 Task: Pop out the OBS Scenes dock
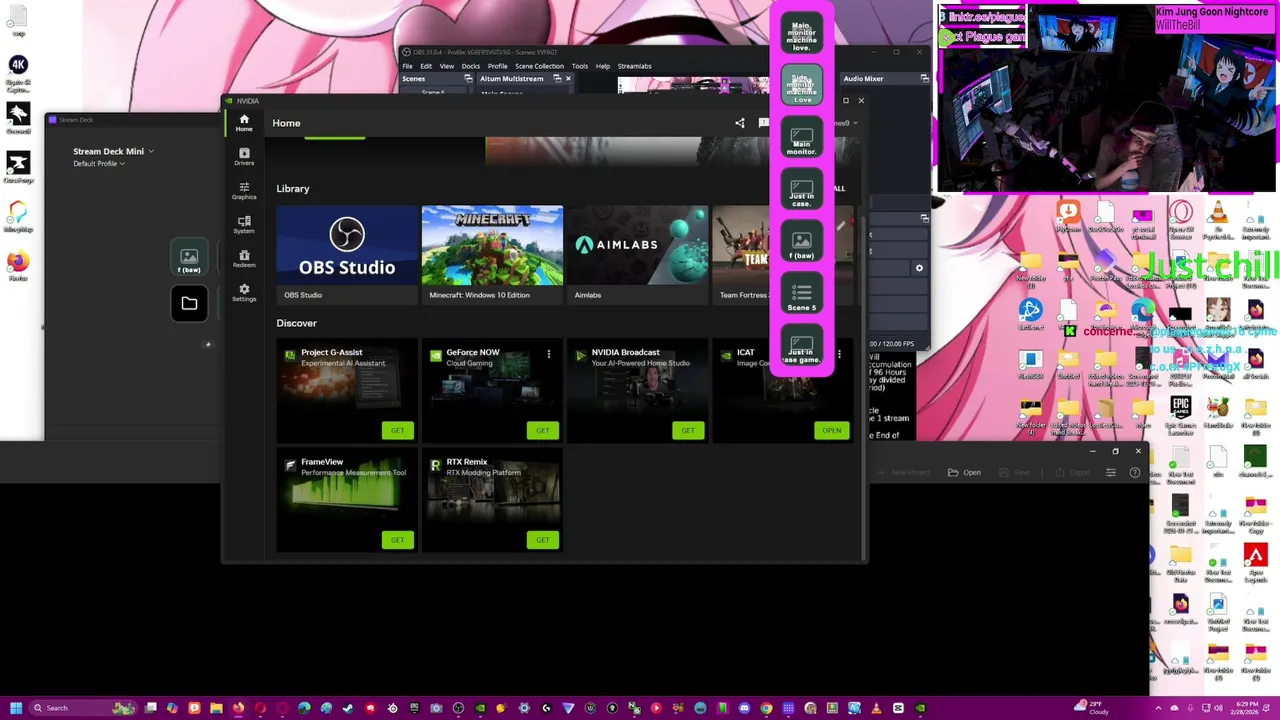point(468,79)
